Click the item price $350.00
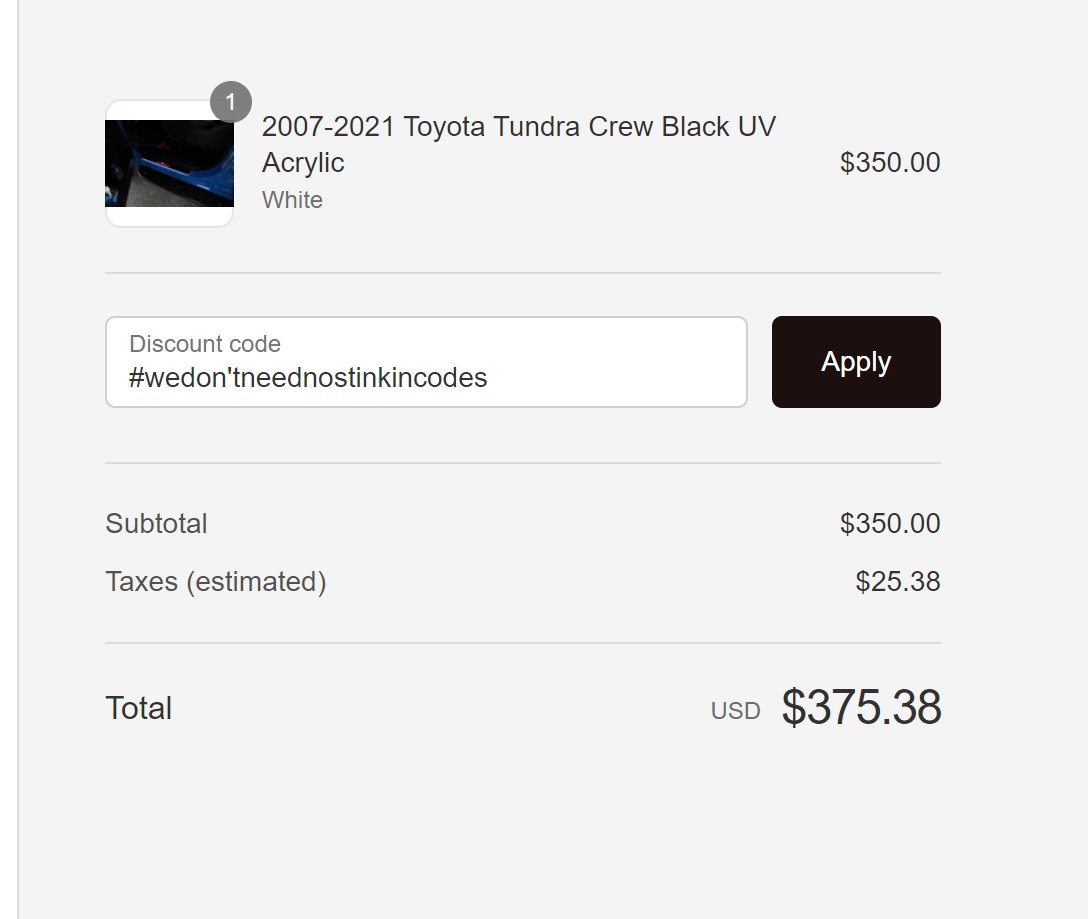This screenshot has height=919, width=1088. pyautogui.click(x=890, y=162)
